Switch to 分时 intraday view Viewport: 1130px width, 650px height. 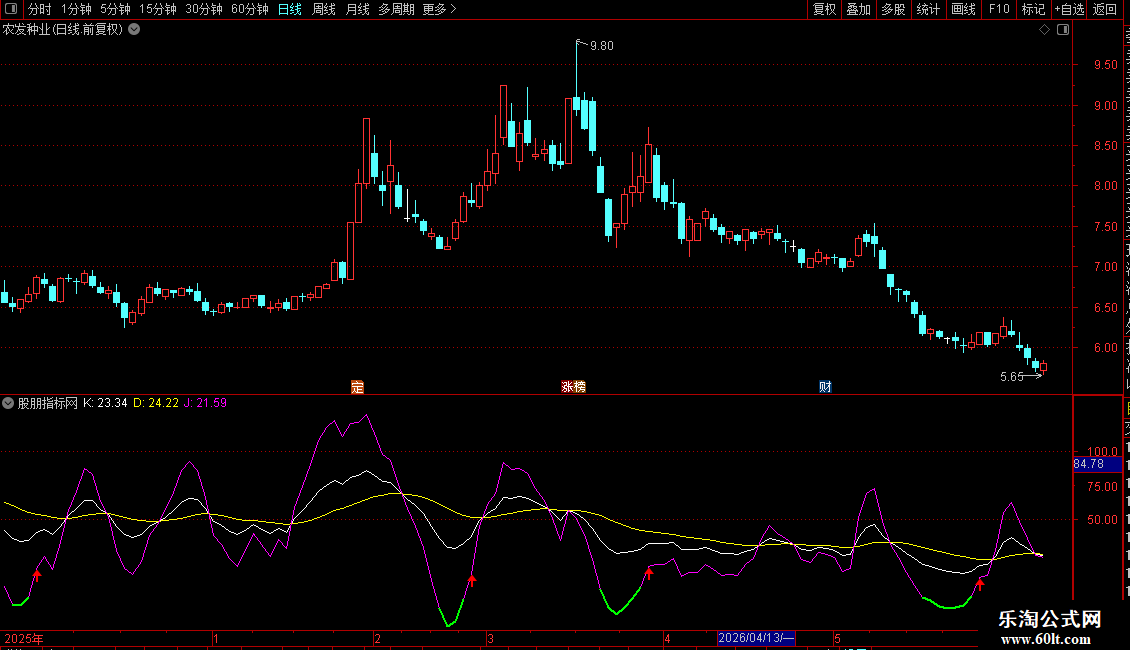click(x=40, y=9)
